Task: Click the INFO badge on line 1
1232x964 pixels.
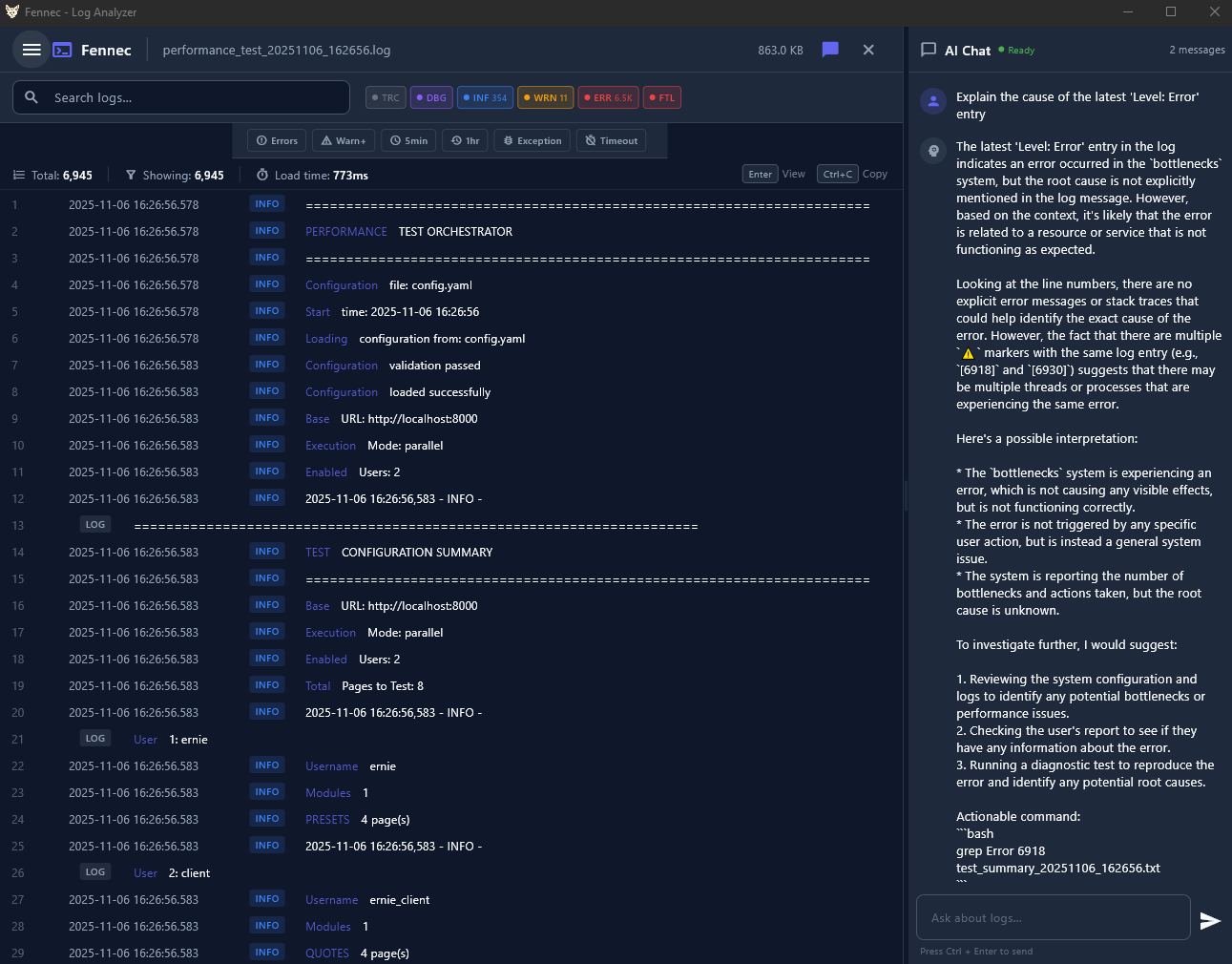Action: 267,203
